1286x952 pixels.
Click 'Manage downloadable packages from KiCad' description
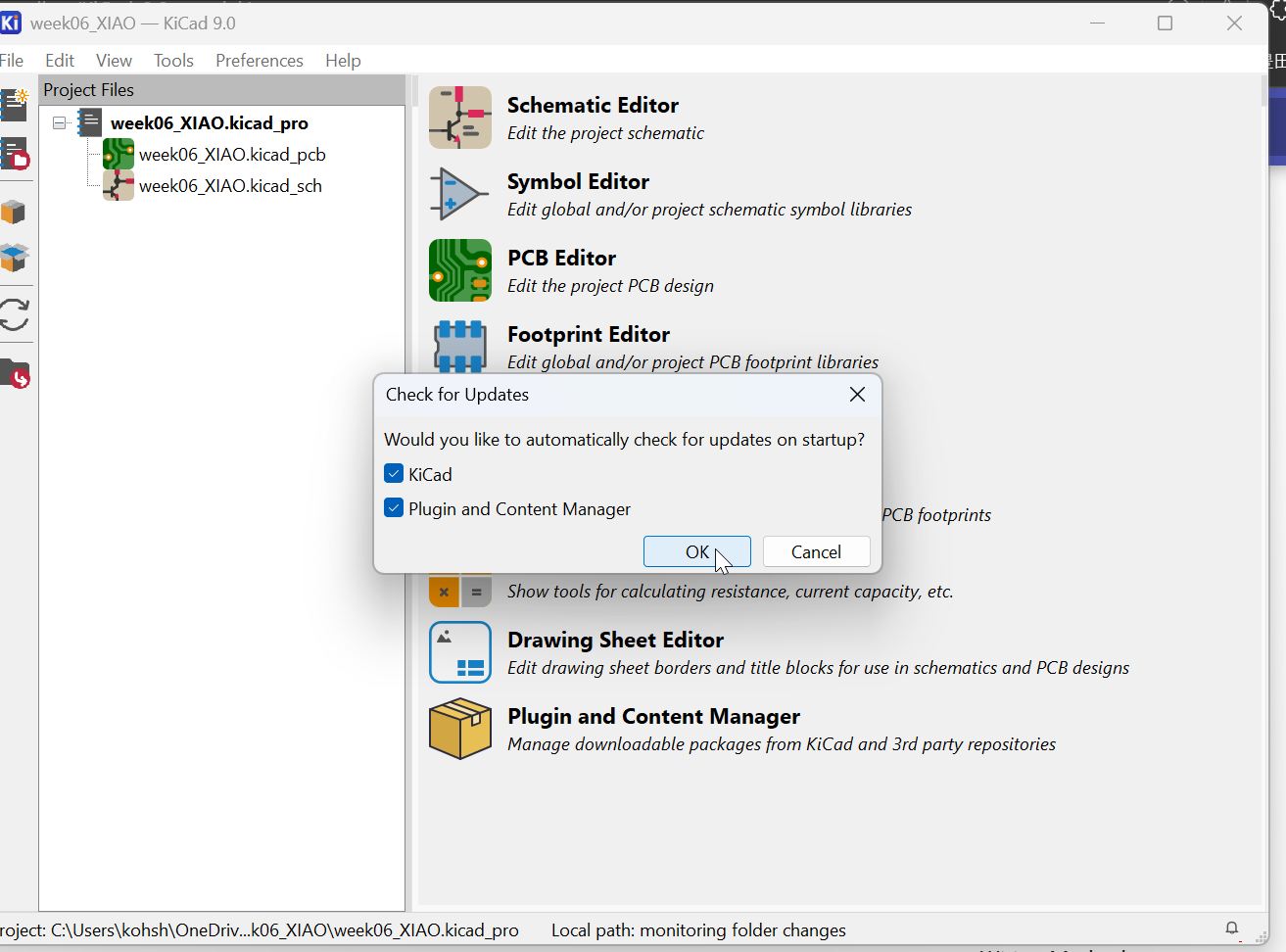point(782,744)
